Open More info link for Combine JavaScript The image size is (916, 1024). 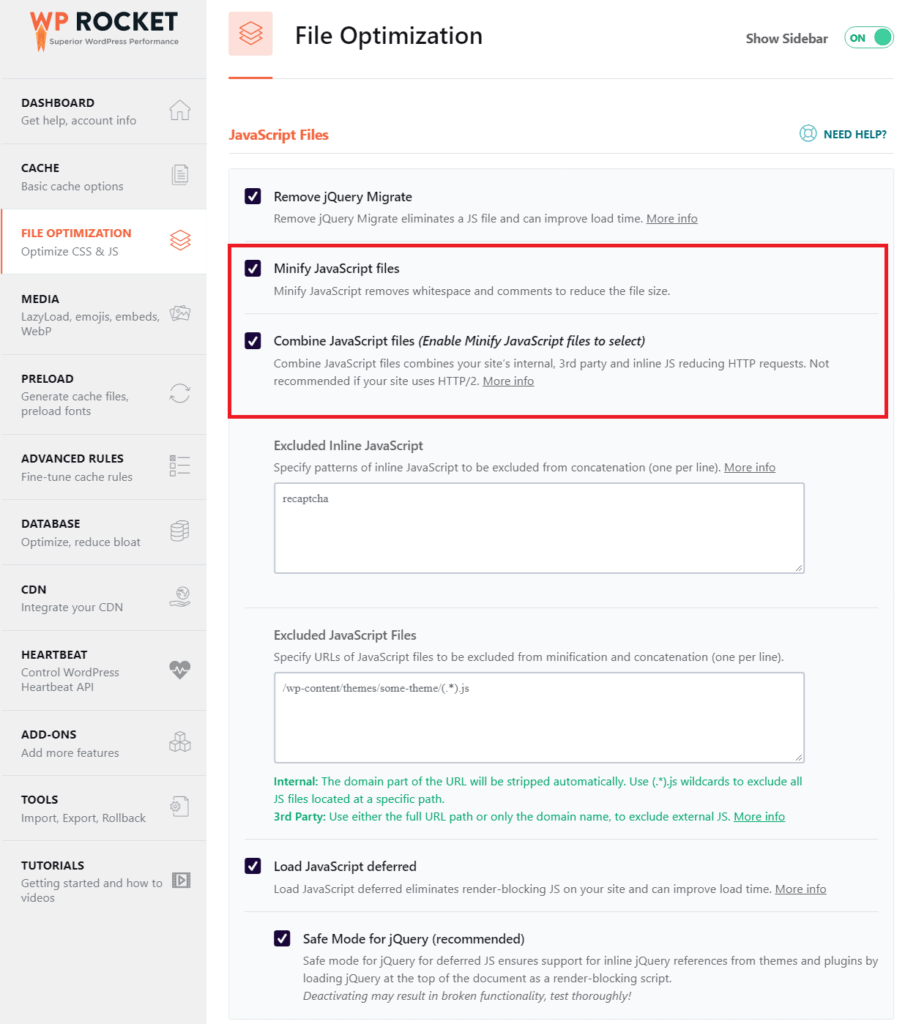508,381
